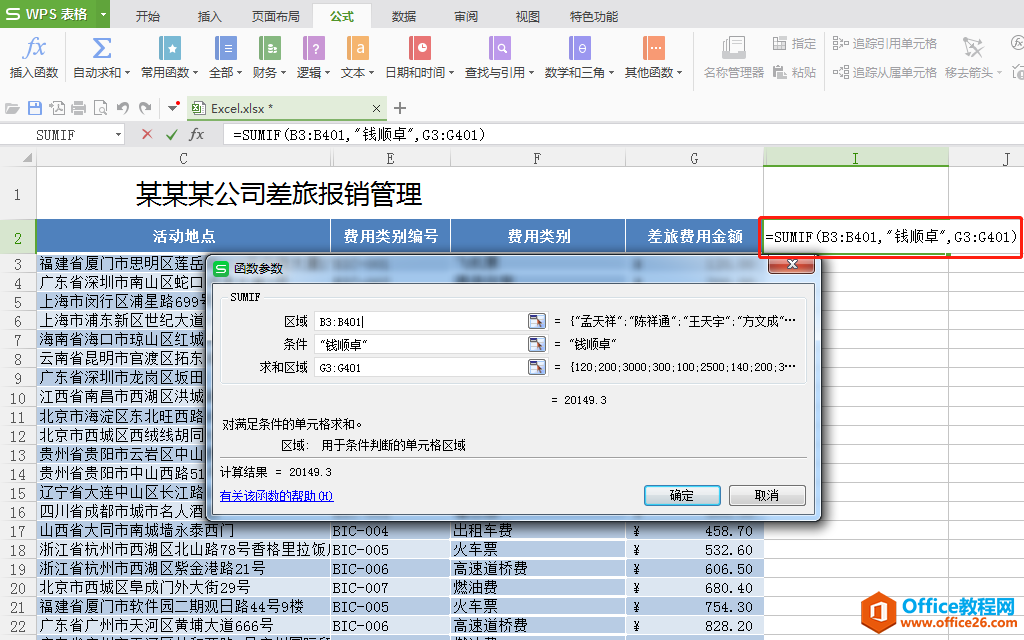Screen dimensions: 1024x640
Task: Click the print icon in quick toolbar
Action: coord(78,108)
